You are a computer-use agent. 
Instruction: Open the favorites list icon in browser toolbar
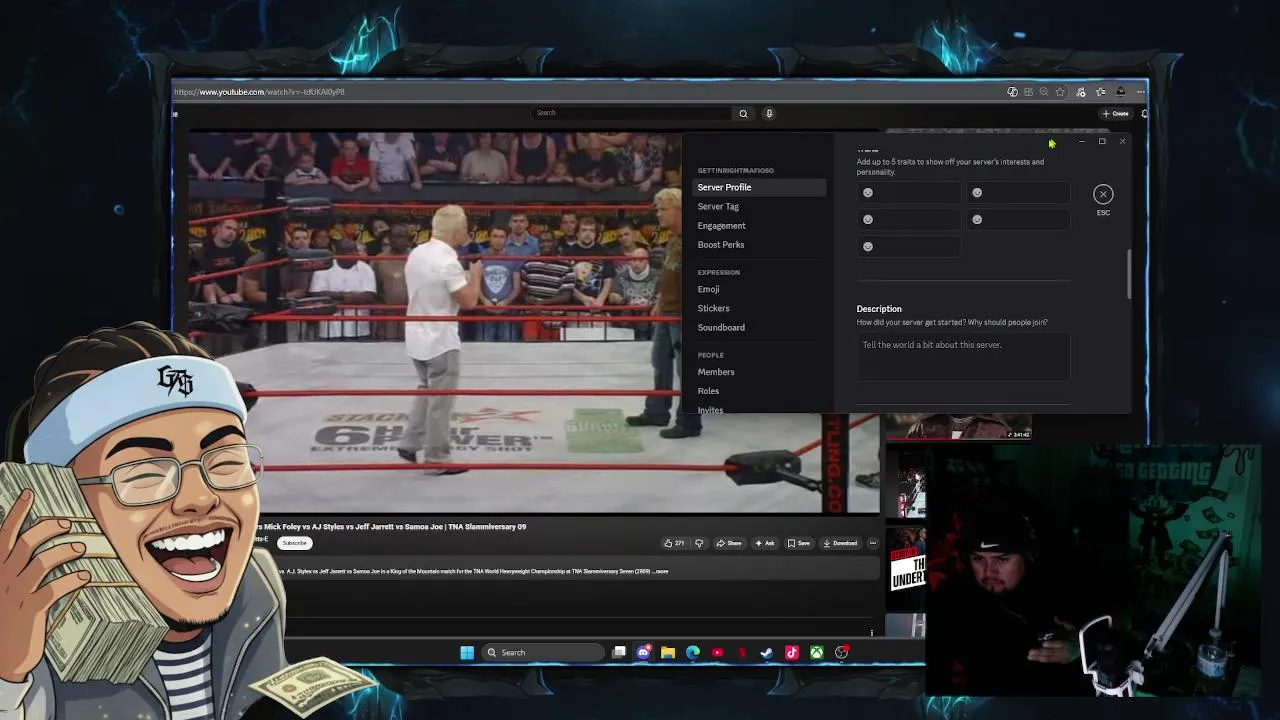(x=1101, y=92)
